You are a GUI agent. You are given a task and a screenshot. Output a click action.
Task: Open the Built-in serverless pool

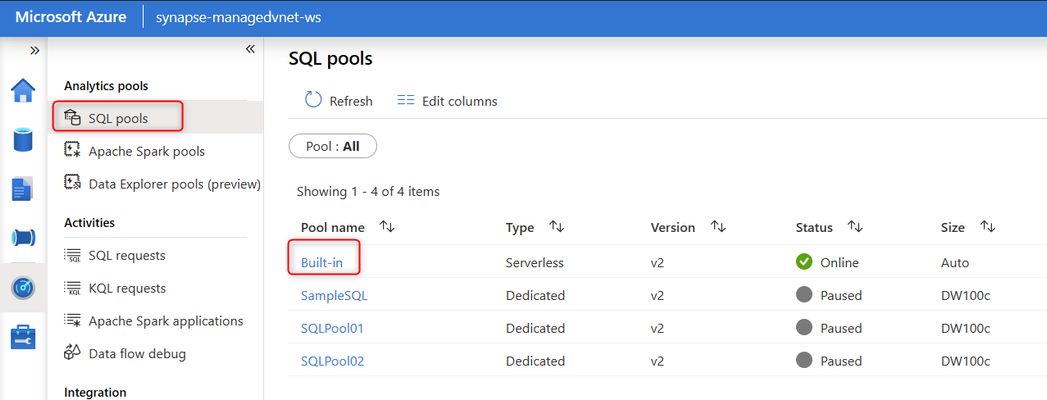point(322,263)
